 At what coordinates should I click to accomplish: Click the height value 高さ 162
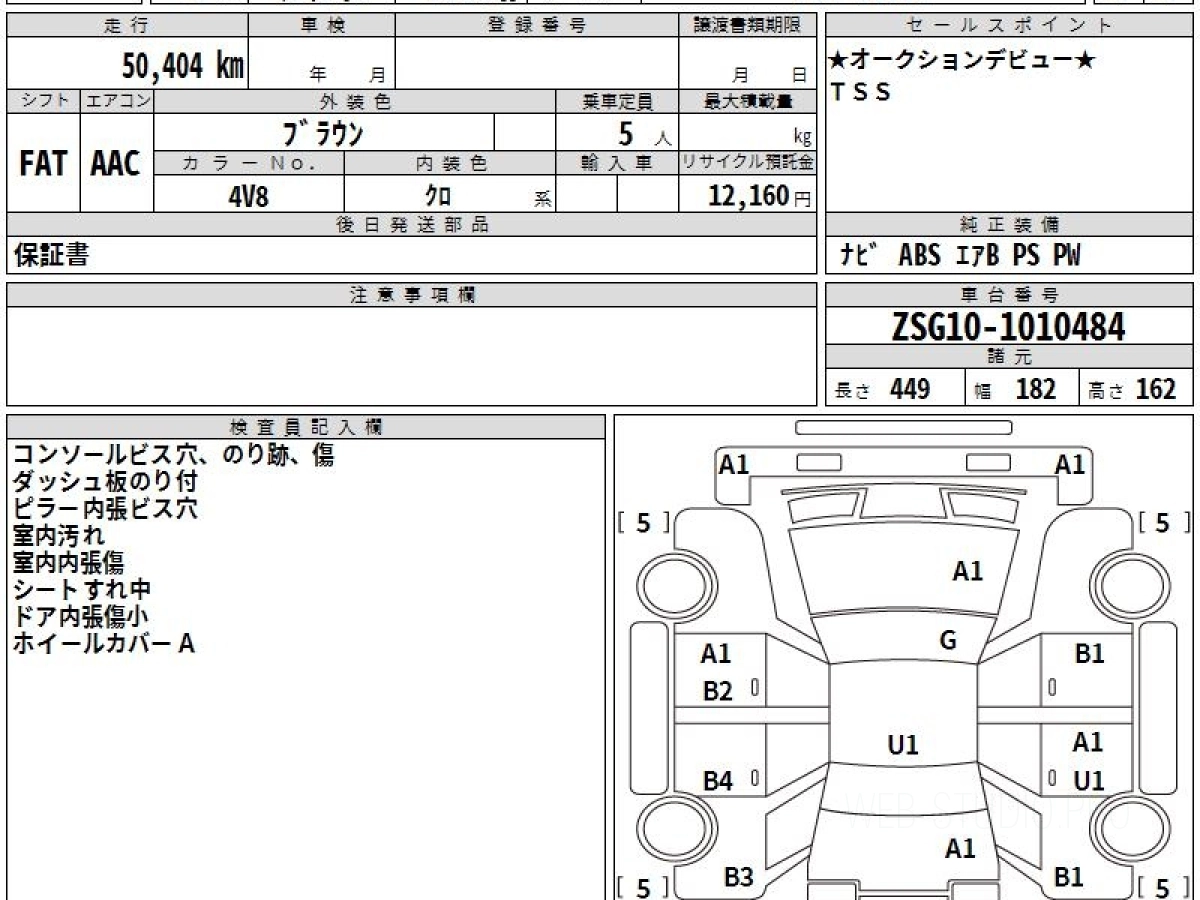tap(1132, 389)
